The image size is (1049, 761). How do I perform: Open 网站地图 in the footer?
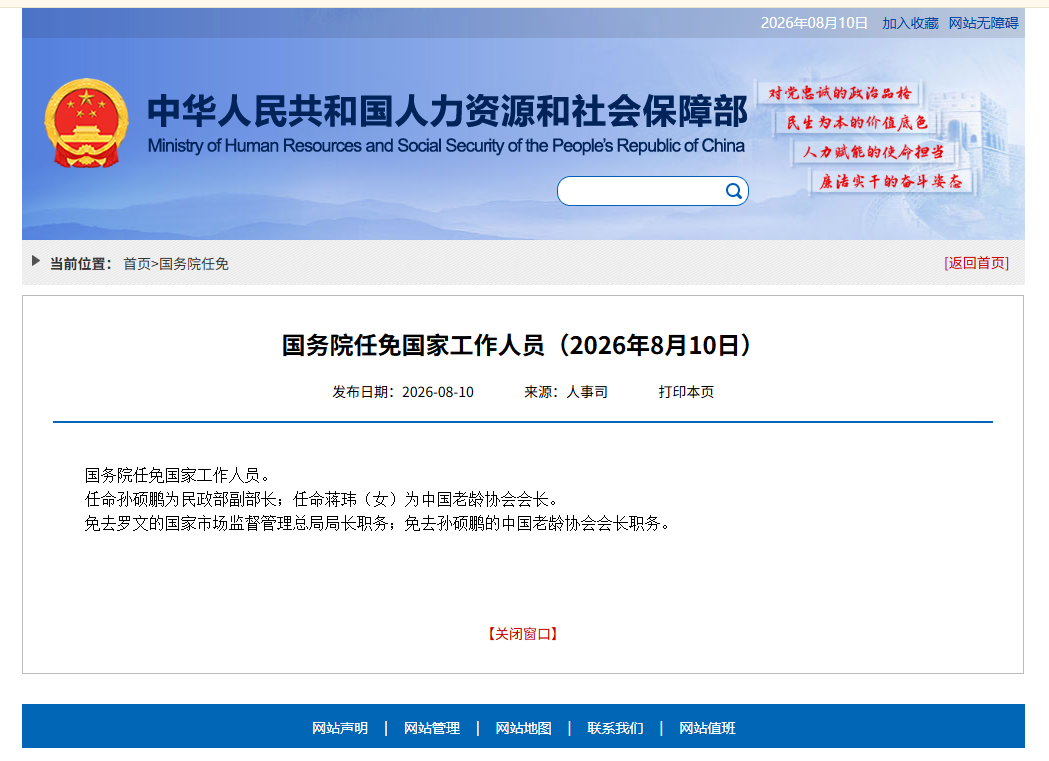(523, 728)
